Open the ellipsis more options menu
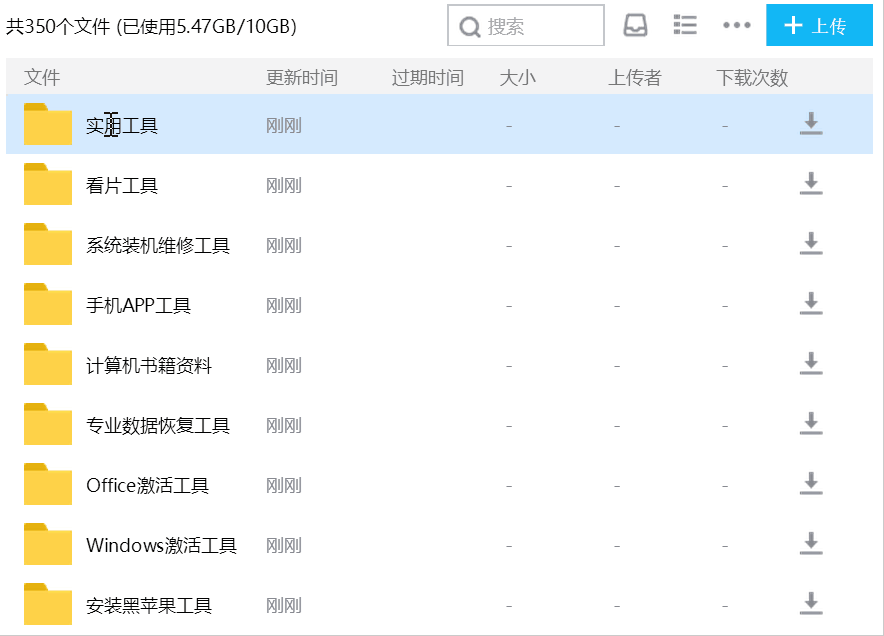 click(x=737, y=25)
